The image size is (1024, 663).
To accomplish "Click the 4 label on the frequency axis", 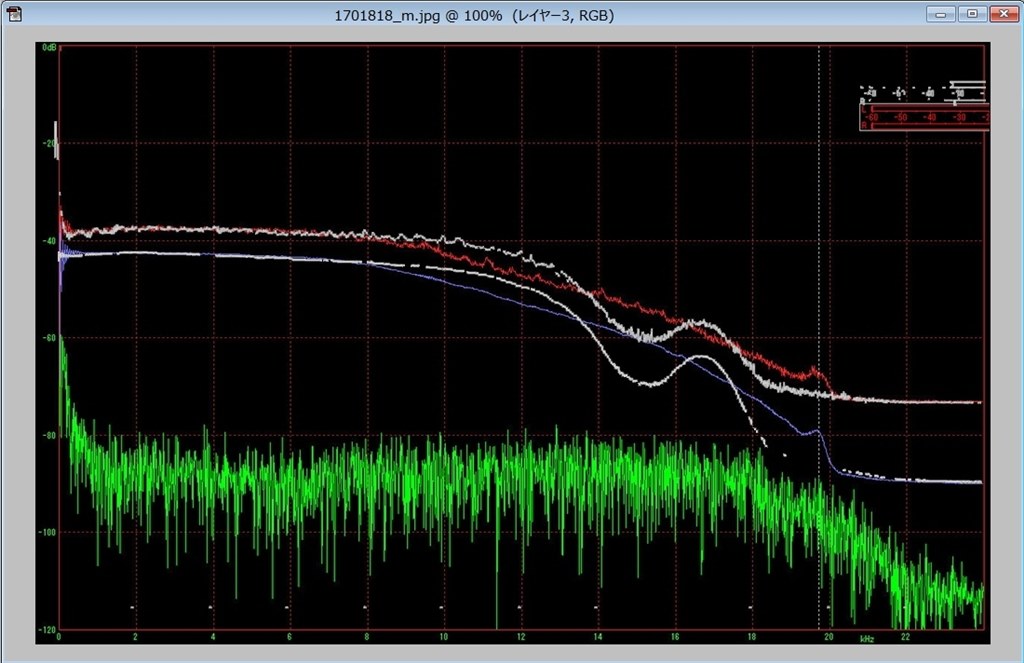I will click(x=213, y=637).
